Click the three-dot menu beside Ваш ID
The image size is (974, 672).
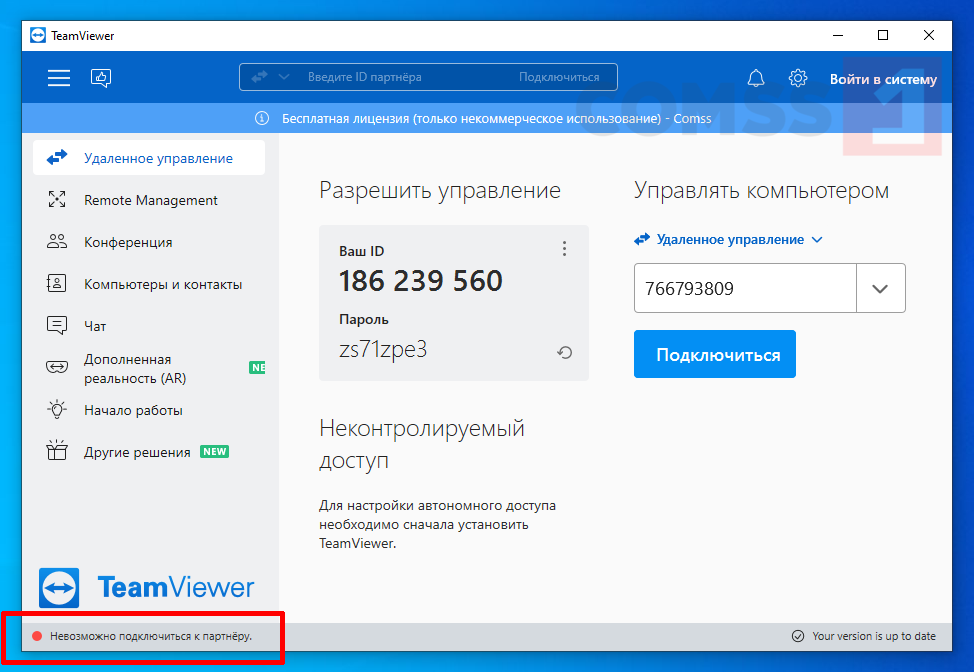coord(564,248)
